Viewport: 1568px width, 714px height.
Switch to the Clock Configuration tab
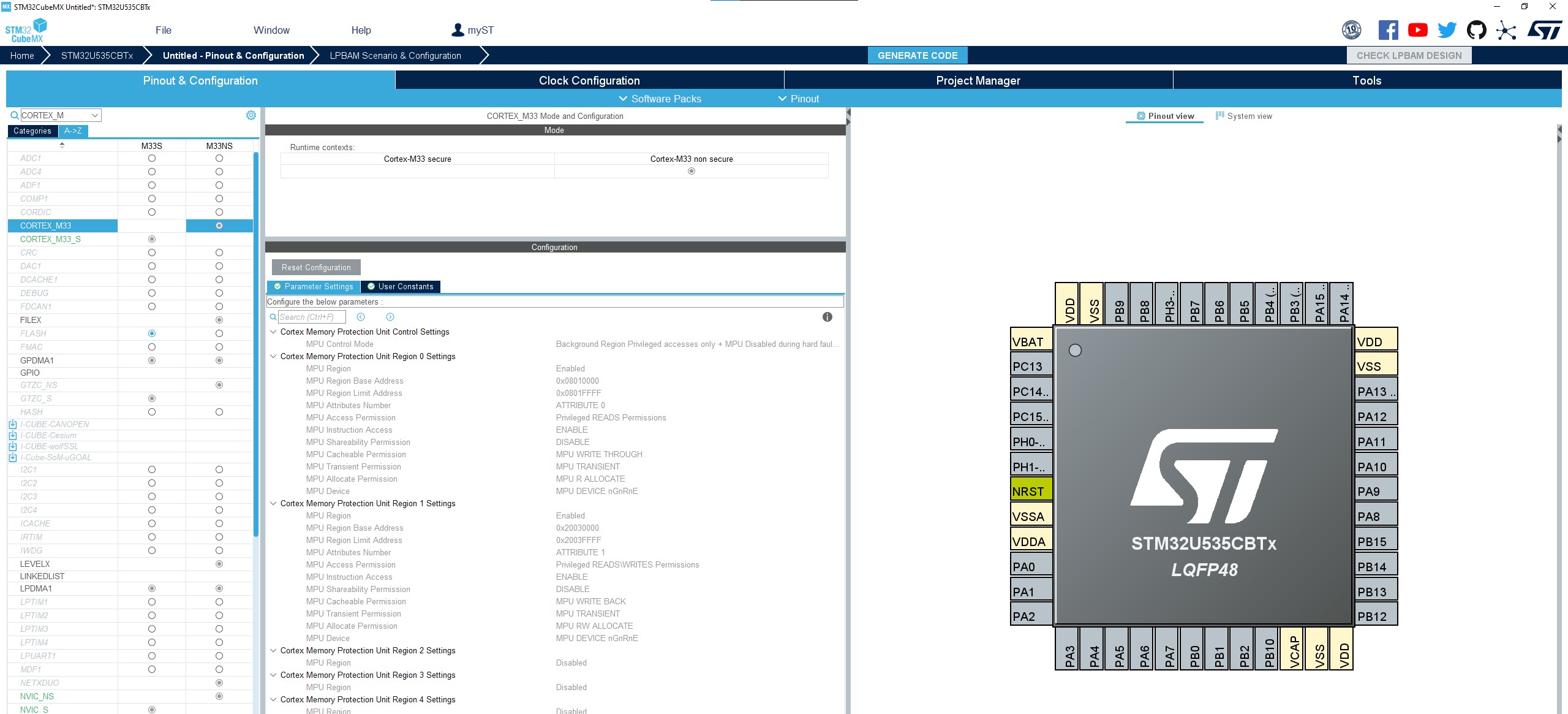coord(589,80)
